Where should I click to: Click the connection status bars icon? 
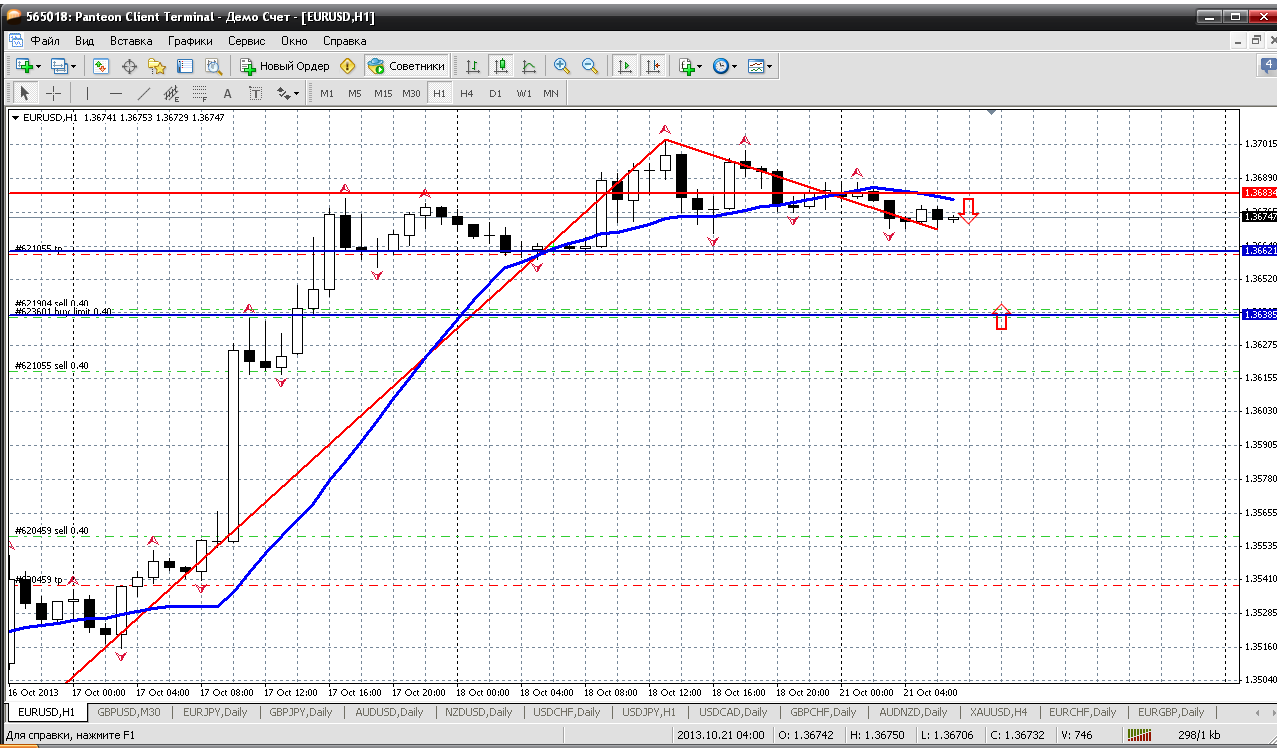(x=1139, y=736)
